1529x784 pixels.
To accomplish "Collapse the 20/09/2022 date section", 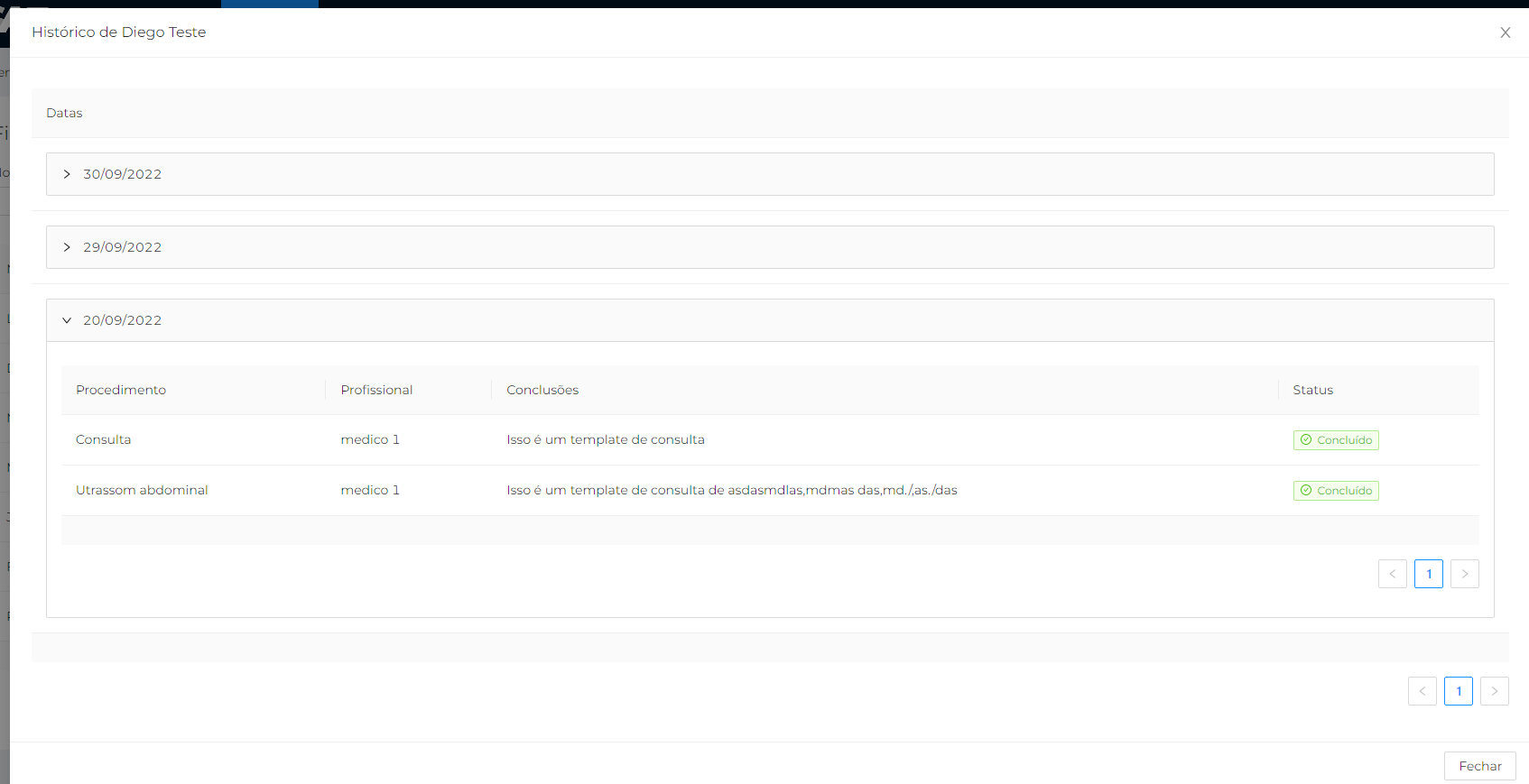I will [67, 320].
